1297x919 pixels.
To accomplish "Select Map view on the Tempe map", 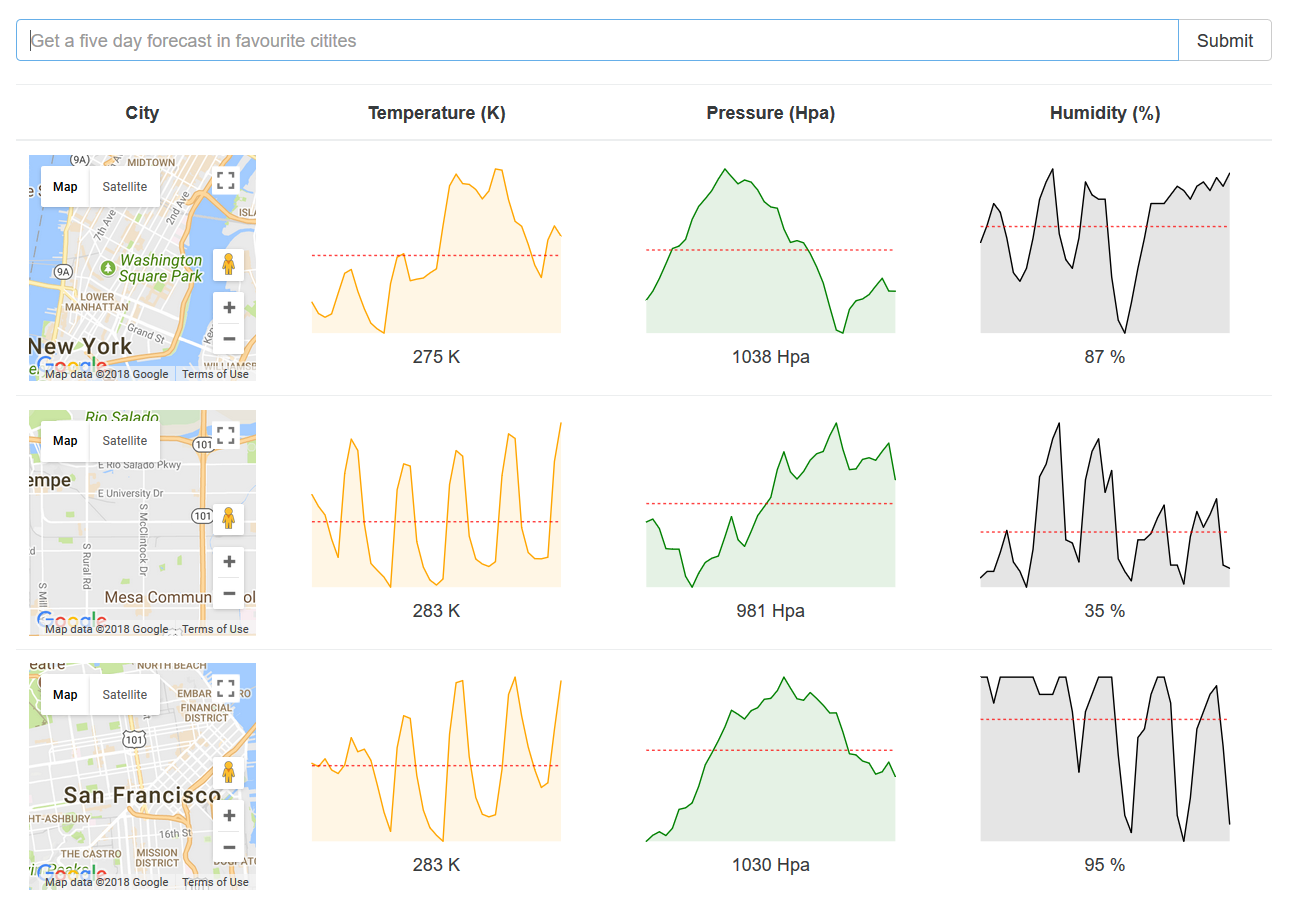I will pos(65,441).
